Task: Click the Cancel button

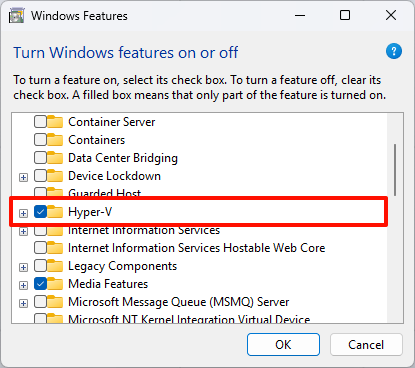Action: coord(366,344)
